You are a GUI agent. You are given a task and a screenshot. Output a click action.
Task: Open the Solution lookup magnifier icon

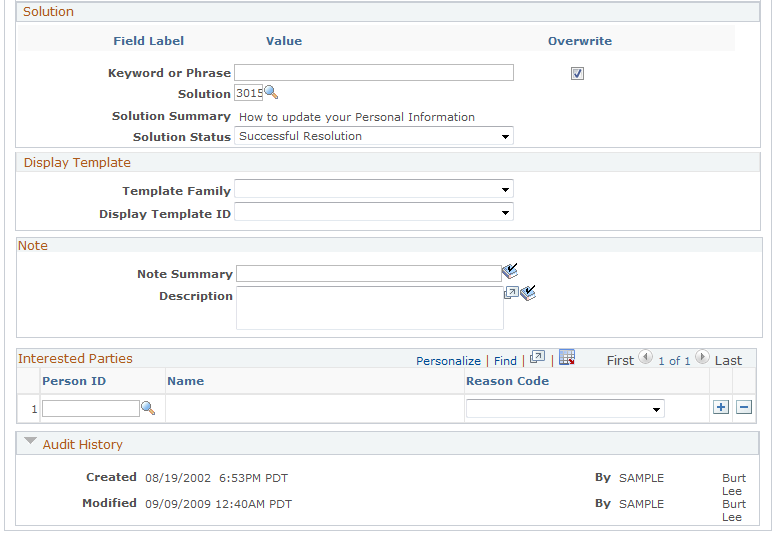[271, 92]
